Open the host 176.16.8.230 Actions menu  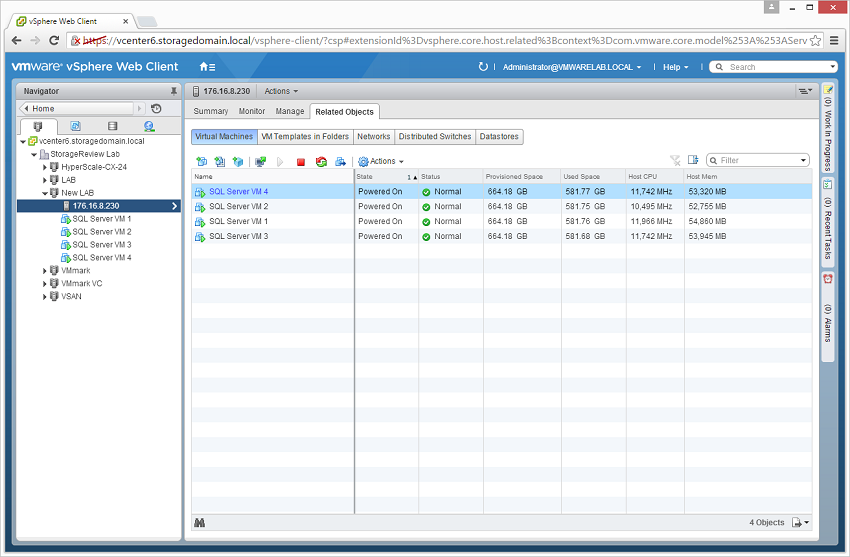281,91
